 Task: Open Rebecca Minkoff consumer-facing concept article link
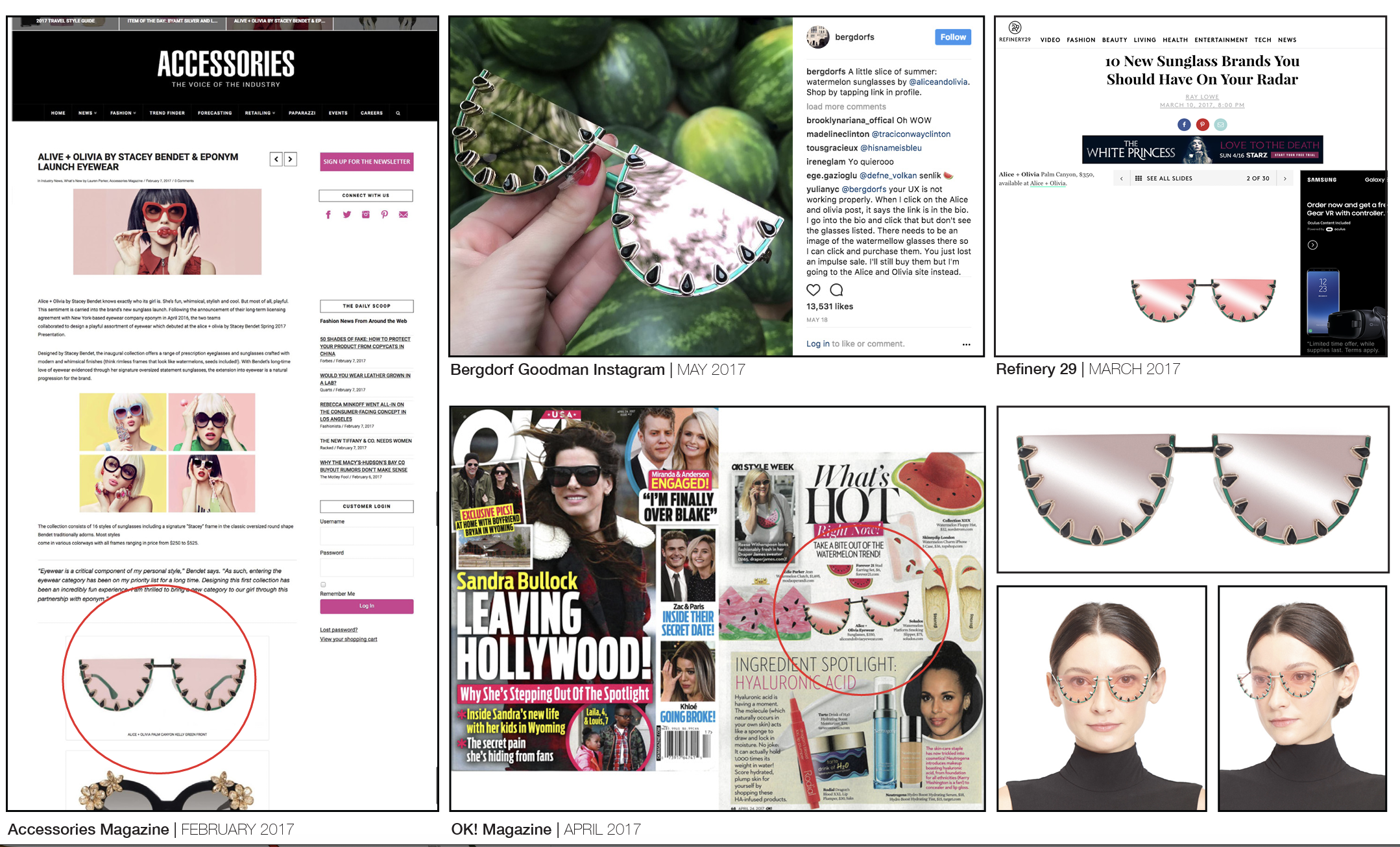(x=363, y=412)
